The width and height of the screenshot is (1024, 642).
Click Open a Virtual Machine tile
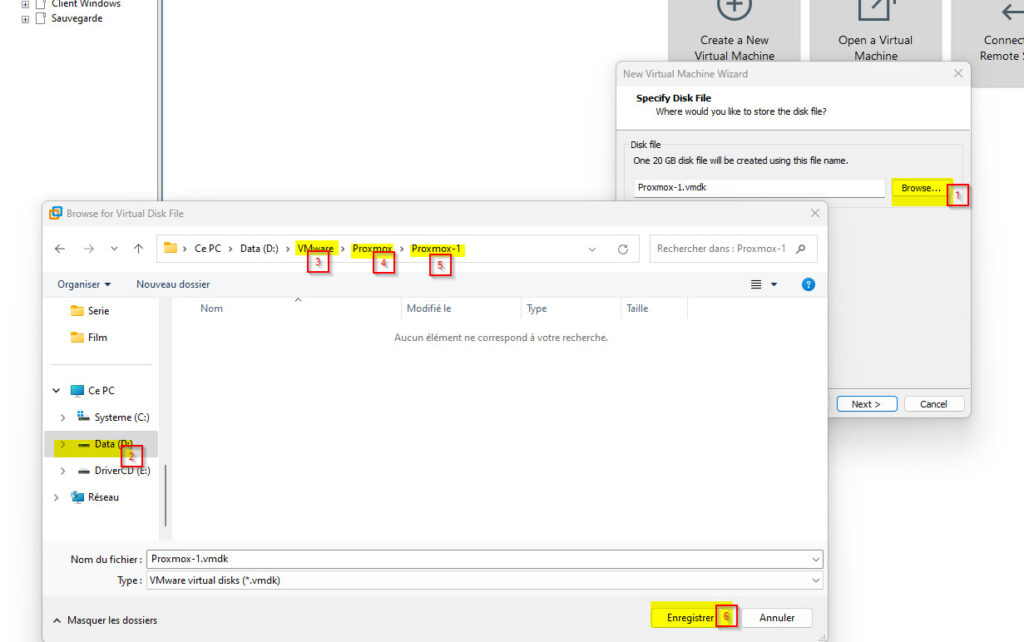pos(876,31)
